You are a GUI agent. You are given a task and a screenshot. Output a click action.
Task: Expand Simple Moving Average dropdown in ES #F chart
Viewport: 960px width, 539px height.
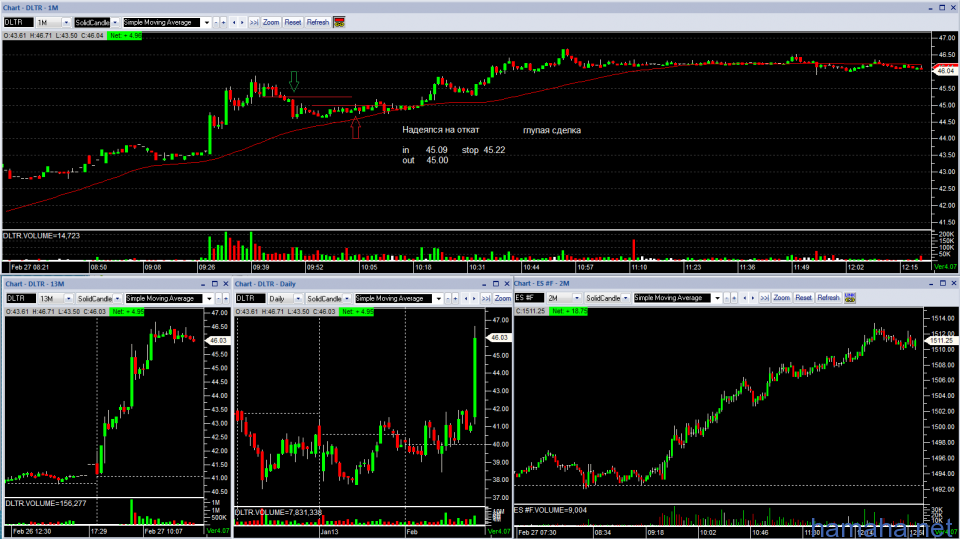(x=718, y=298)
